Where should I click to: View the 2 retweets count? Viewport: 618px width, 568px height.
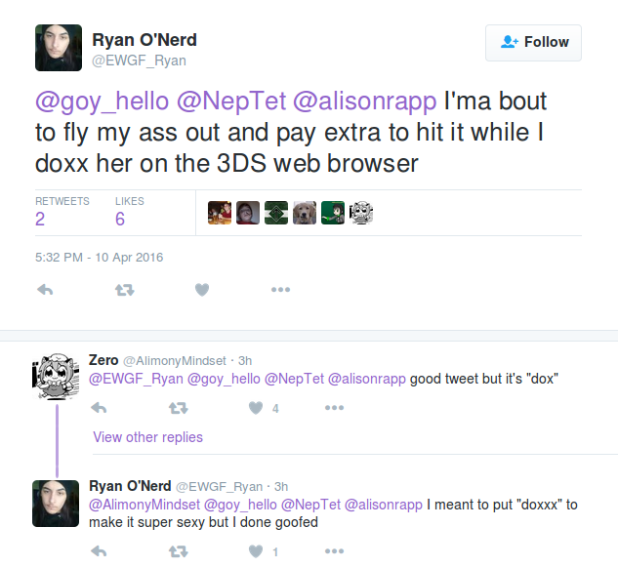pyautogui.click(x=40, y=219)
